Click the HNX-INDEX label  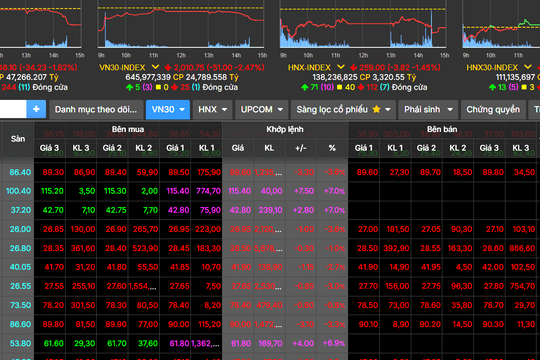click(309, 68)
